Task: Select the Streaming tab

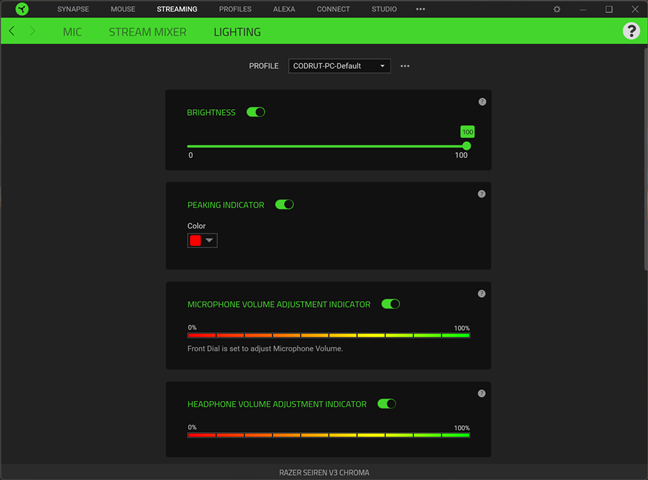Action: point(177,9)
